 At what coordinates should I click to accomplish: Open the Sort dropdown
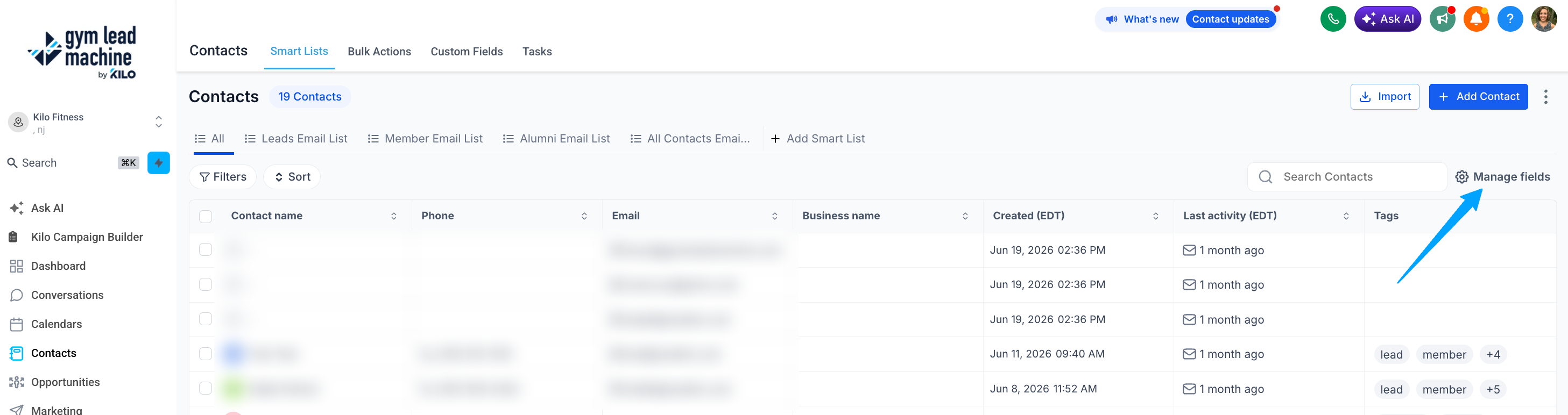292,176
